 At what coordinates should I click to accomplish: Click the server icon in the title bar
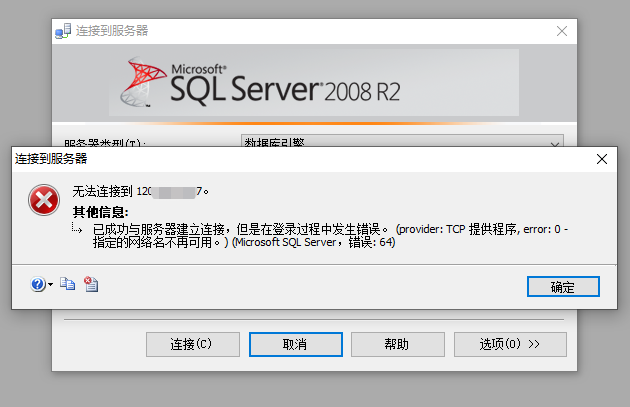63,31
